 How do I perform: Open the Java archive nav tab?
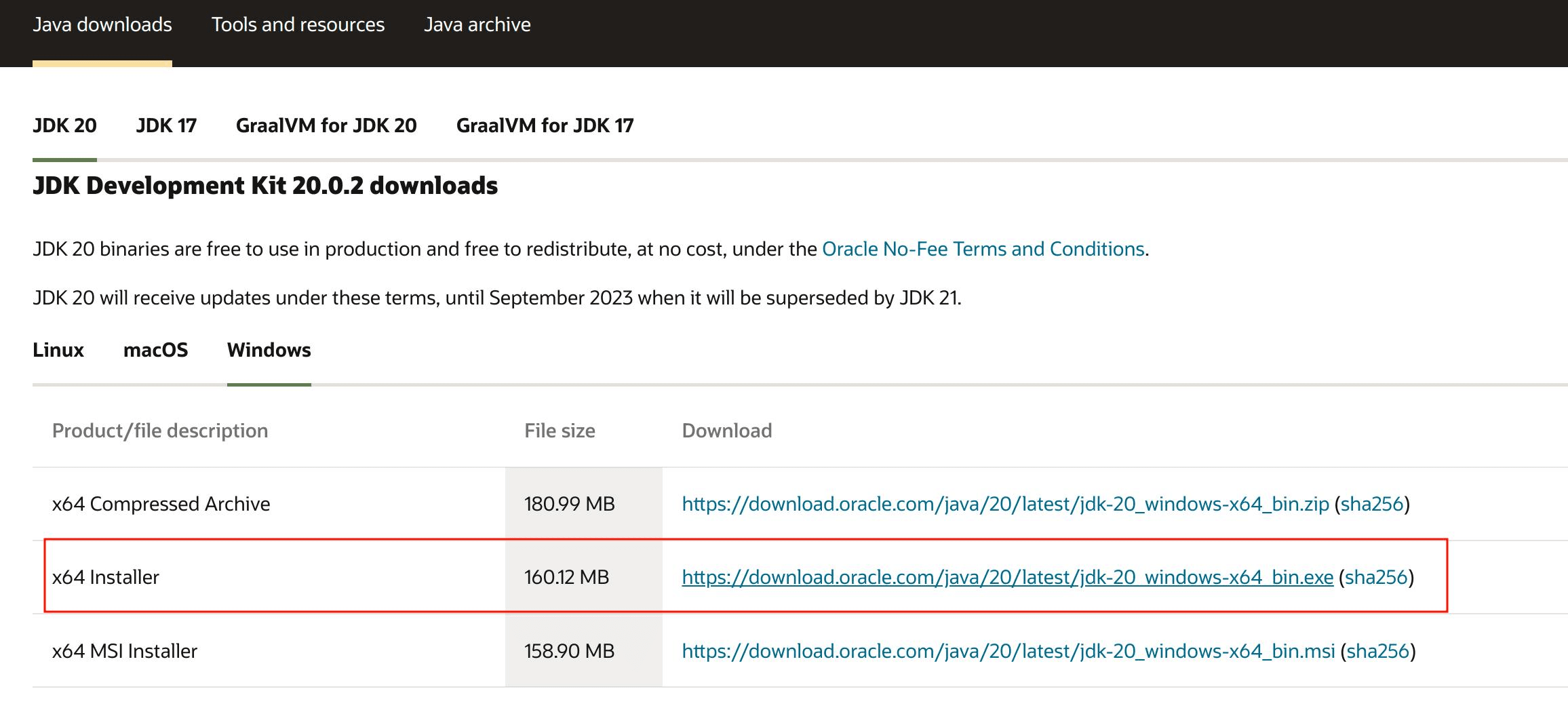point(477,25)
